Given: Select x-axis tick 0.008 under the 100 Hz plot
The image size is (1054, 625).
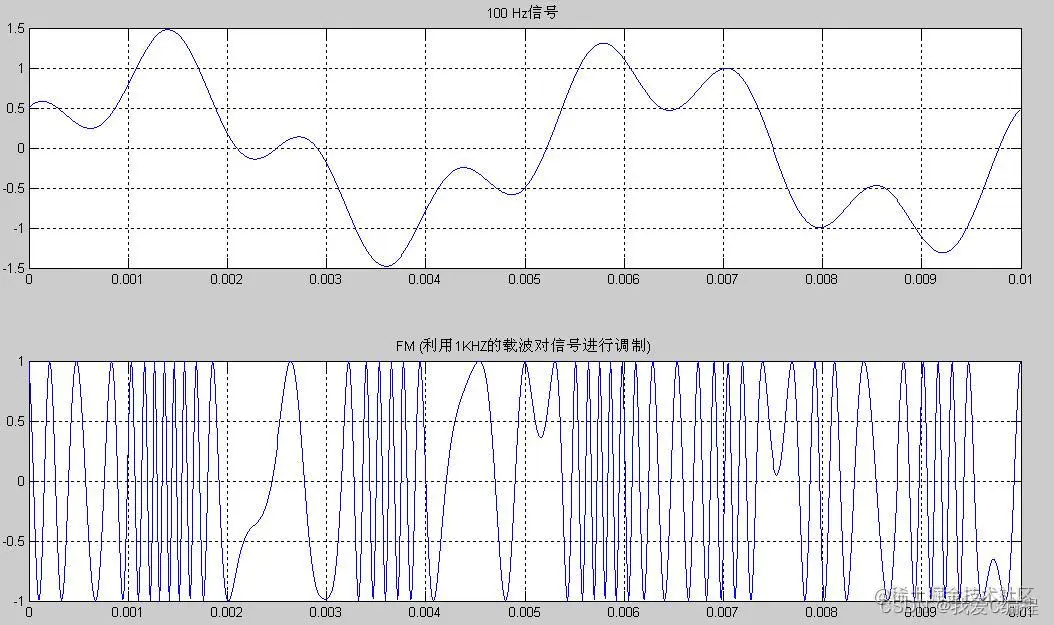Looking at the screenshot, I should pos(821,280).
